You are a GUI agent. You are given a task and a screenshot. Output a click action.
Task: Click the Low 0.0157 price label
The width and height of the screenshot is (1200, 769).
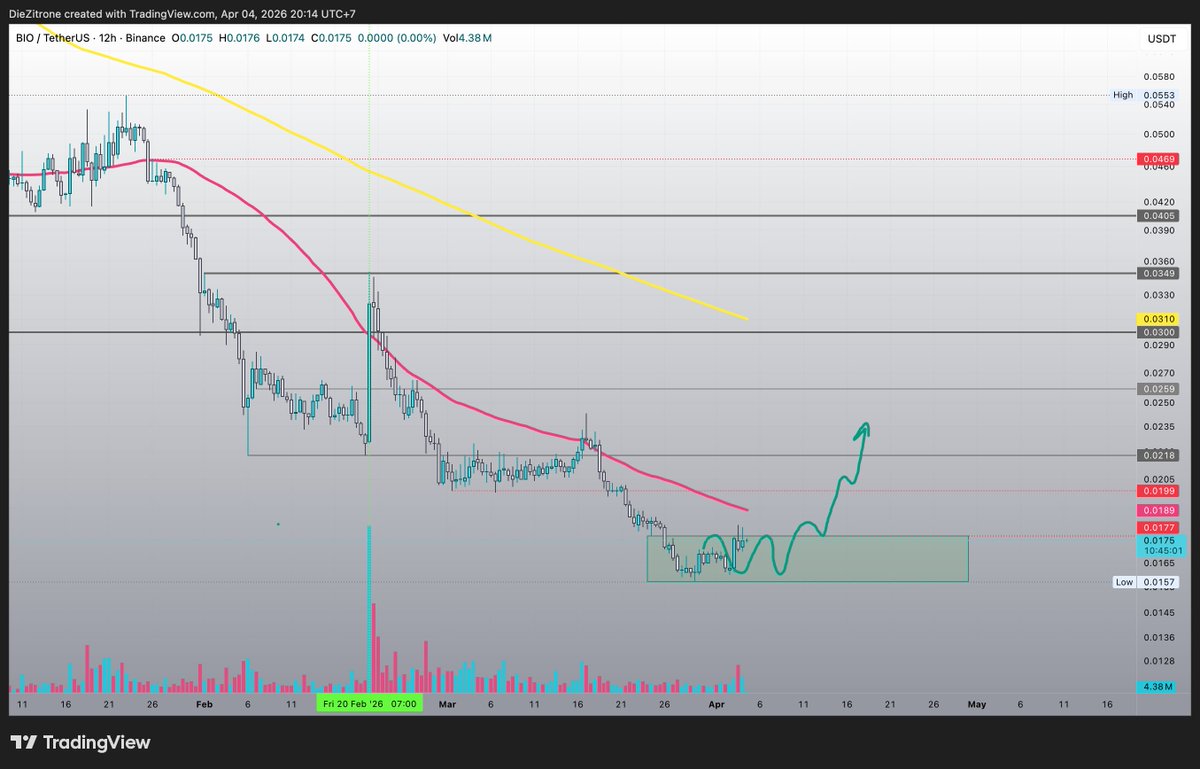tap(1145, 582)
